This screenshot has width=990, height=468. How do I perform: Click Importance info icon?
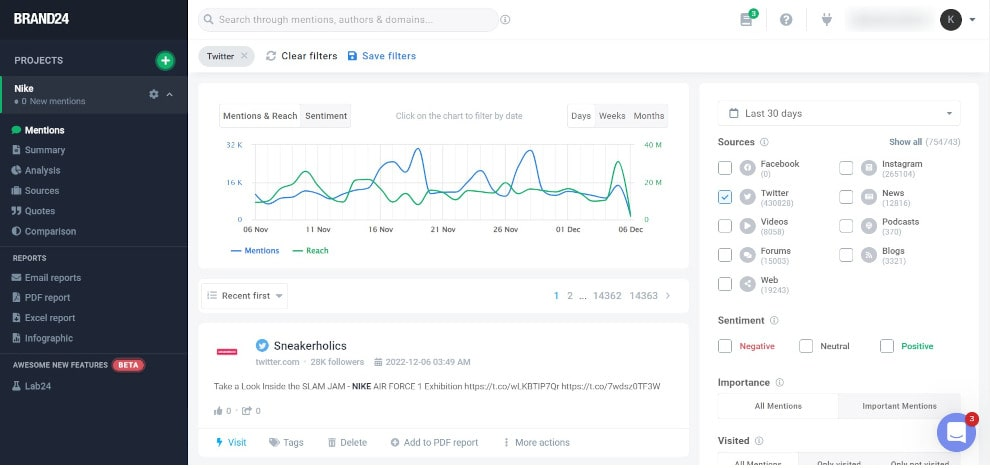coord(780,383)
